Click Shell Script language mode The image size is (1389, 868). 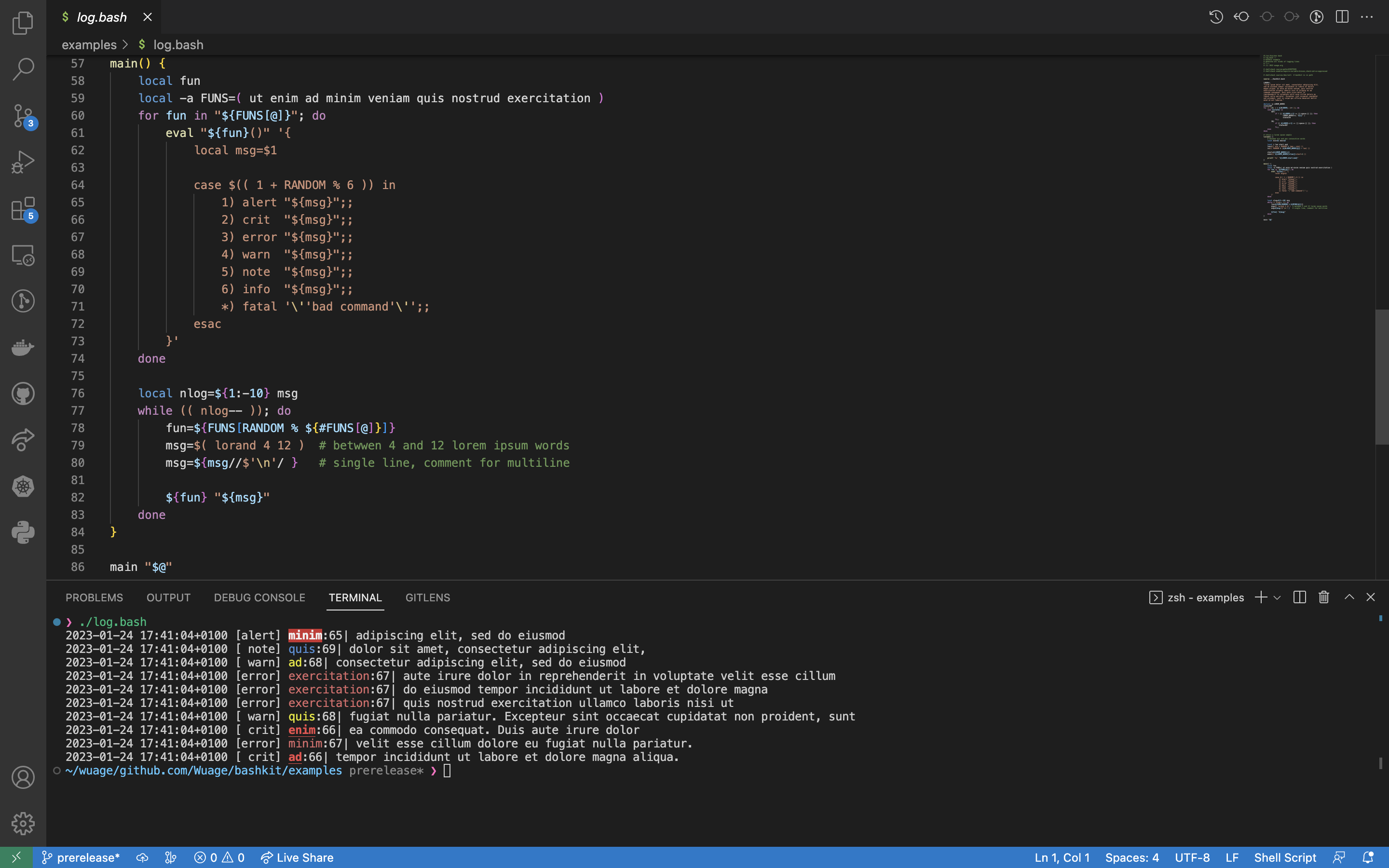point(1284,857)
